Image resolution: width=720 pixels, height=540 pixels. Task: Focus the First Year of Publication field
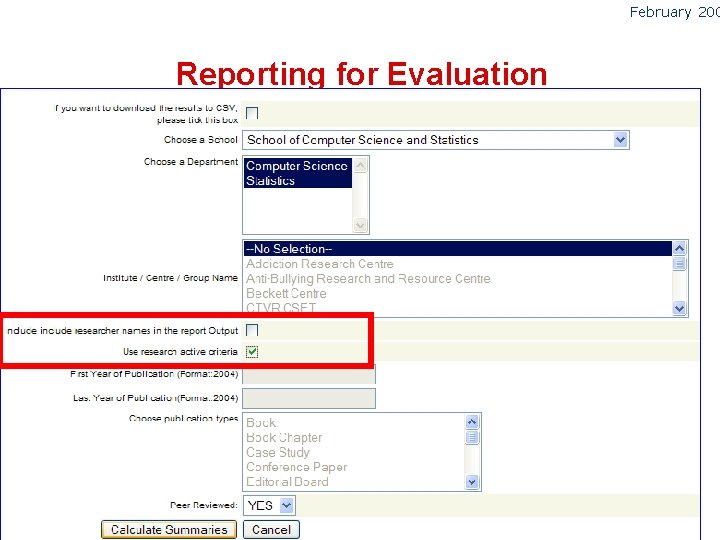309,374
